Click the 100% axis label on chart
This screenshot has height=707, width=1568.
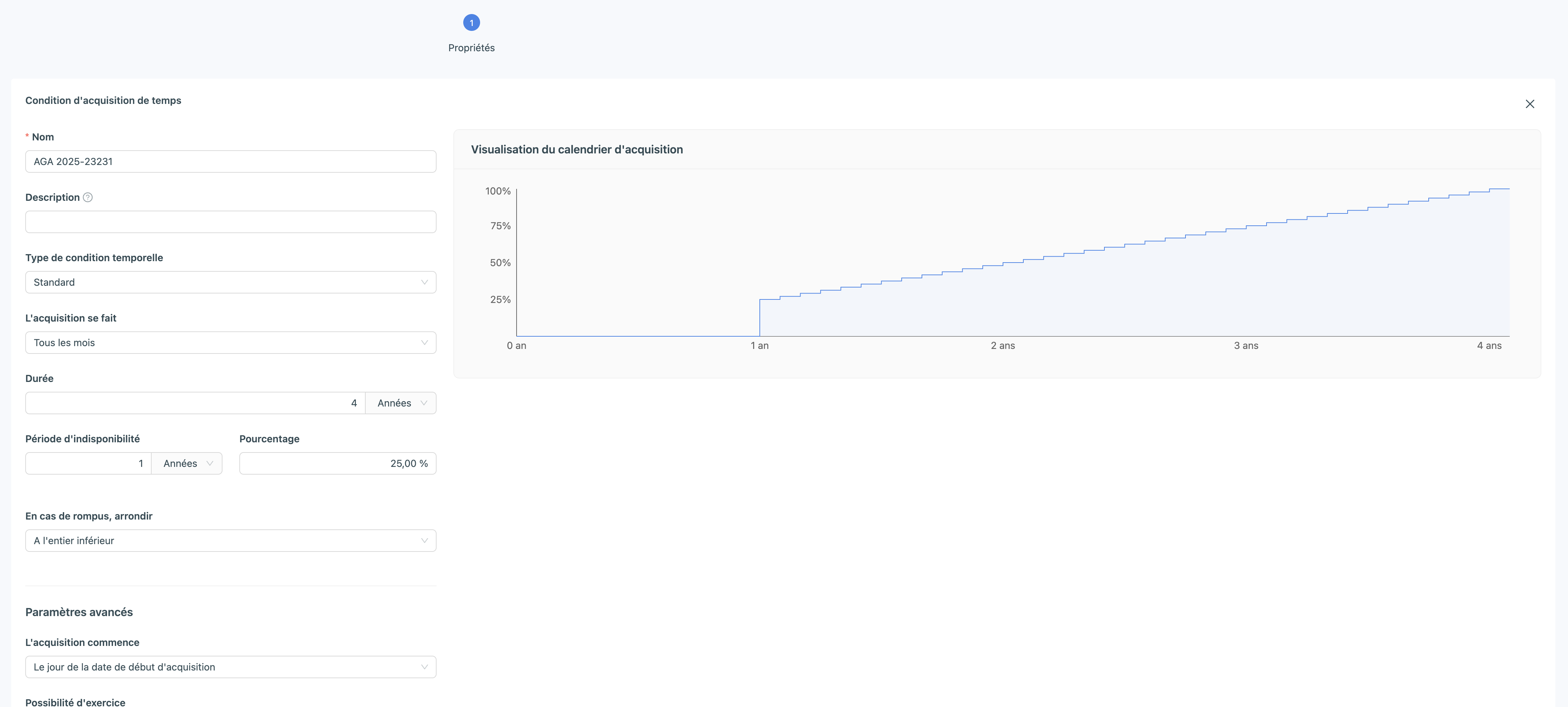498,191
